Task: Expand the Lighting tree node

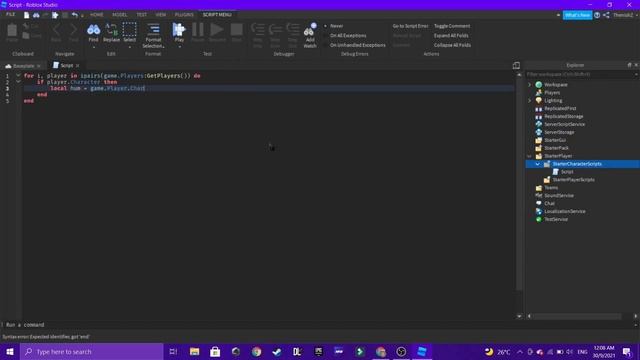Action: click(x=530, y=100)
